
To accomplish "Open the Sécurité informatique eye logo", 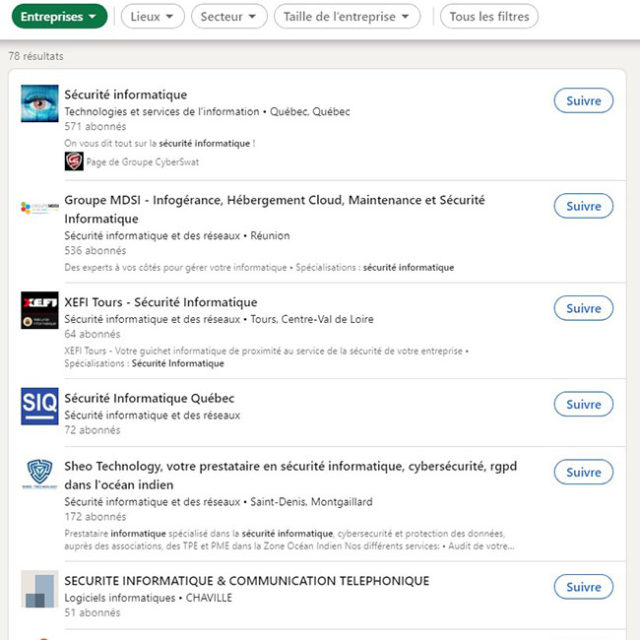I will 40,103.
